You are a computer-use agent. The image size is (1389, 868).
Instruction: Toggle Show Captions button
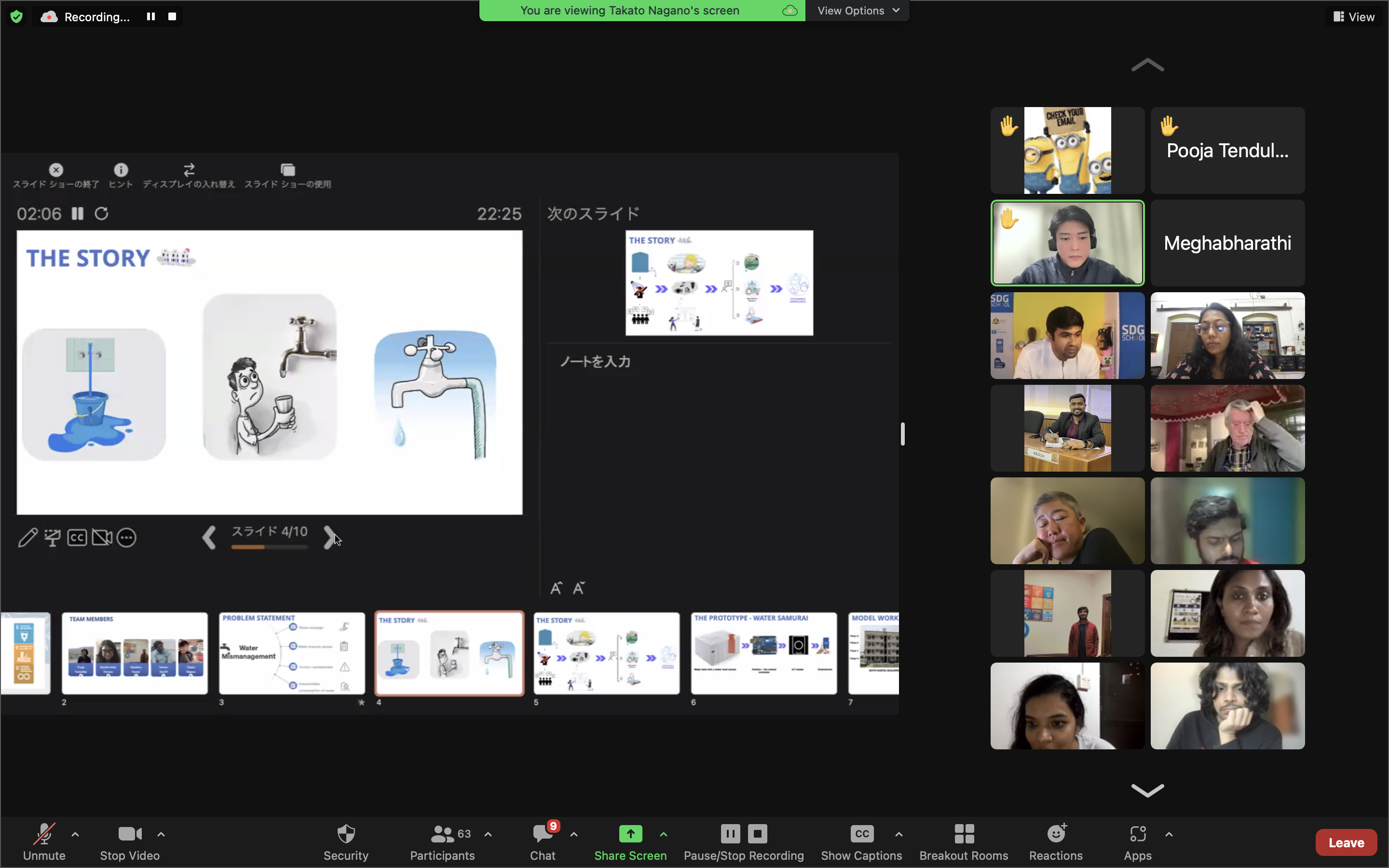click(861, 841)
